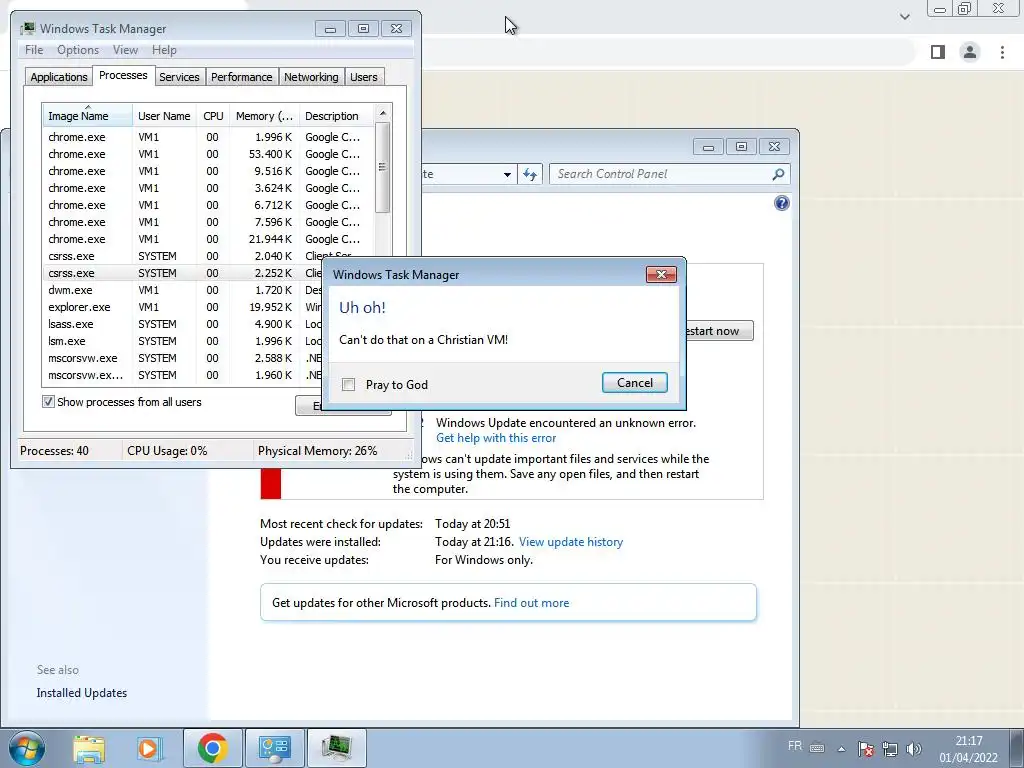Sort processes by CPU column
Screen dimensions: 1024x768
(213, 116)
